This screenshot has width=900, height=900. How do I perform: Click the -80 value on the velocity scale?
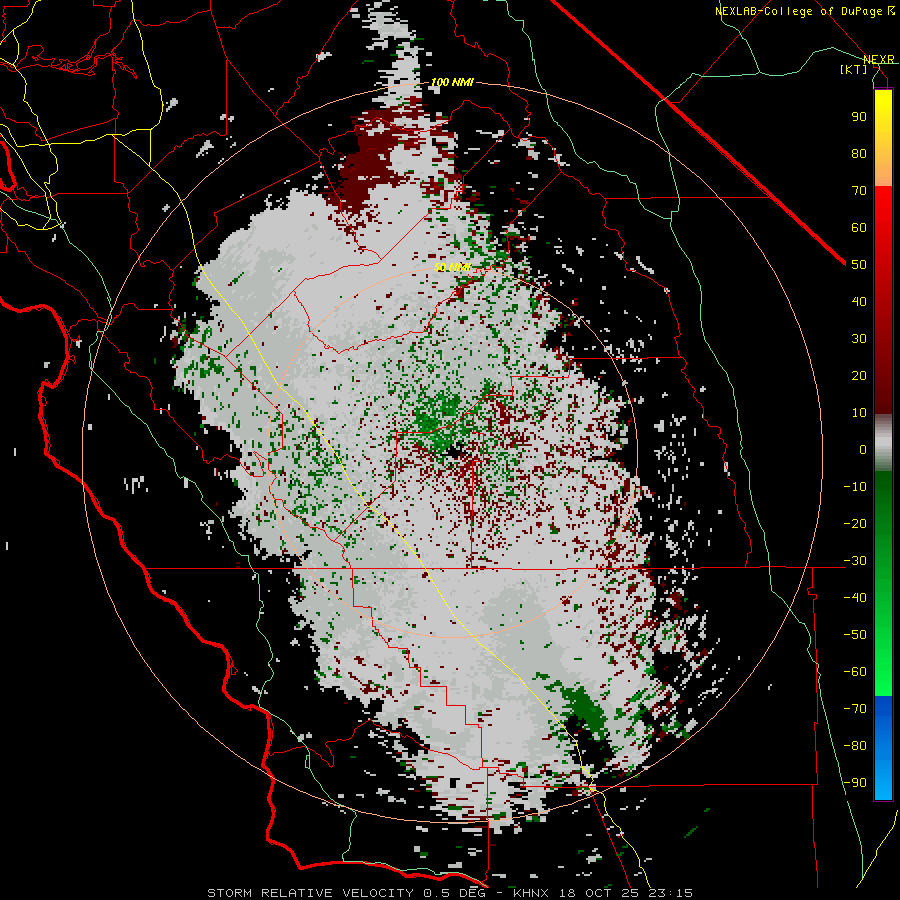[855, 746]
